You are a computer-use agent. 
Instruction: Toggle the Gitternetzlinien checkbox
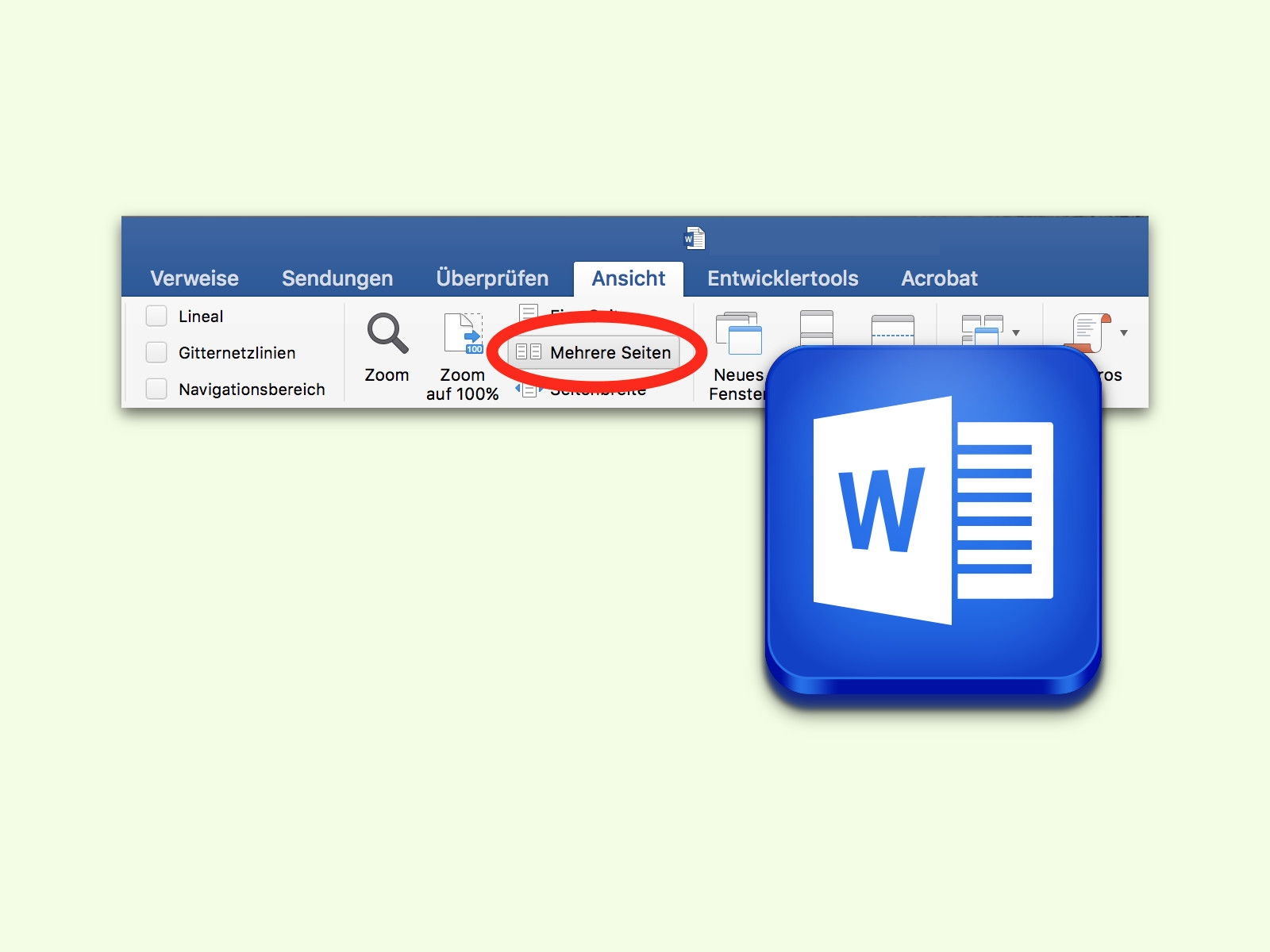(x=156, y=352)
